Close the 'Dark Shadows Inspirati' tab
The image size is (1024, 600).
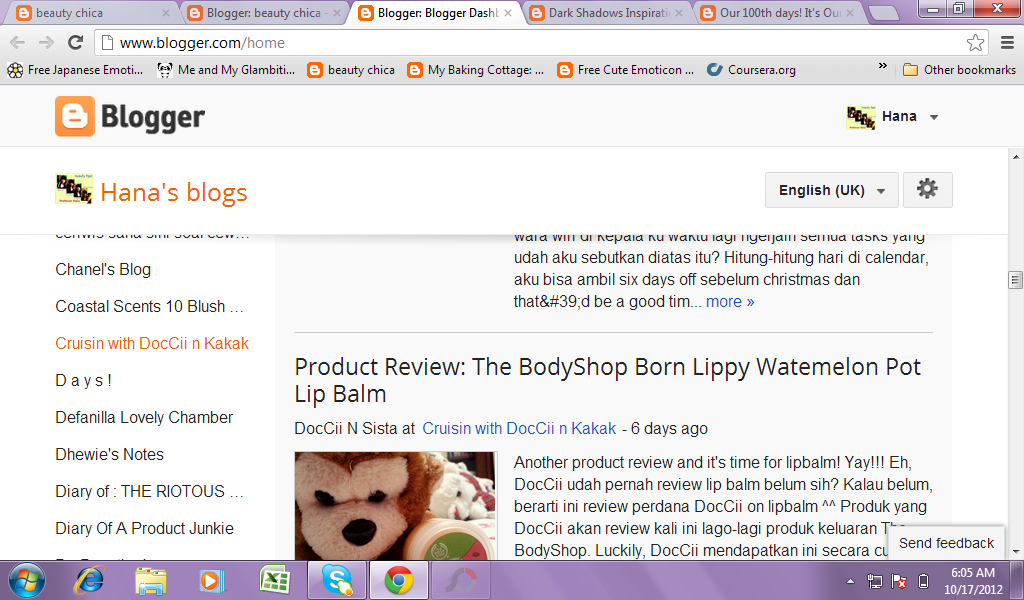(x=679, y=13)
